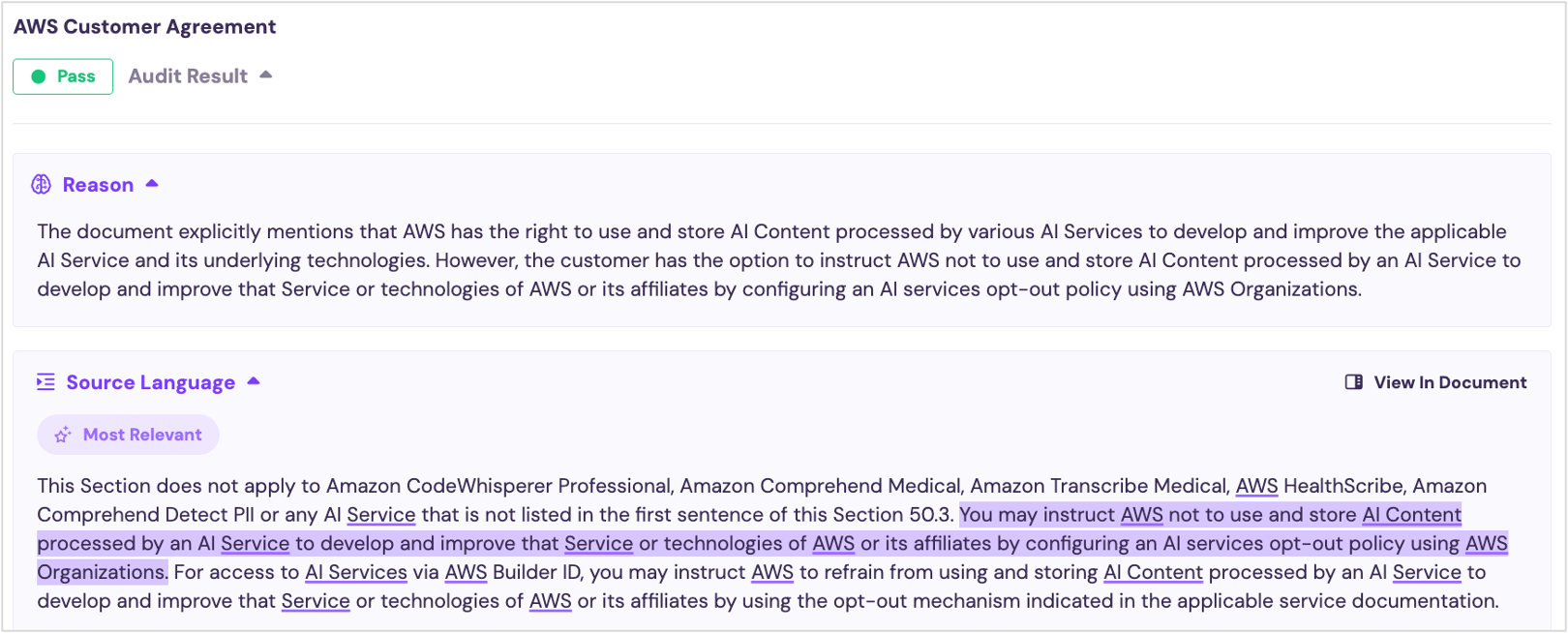Click the highlighted Organizations text
This screenshot has width=1568, height=633.
tap(102, 572)
